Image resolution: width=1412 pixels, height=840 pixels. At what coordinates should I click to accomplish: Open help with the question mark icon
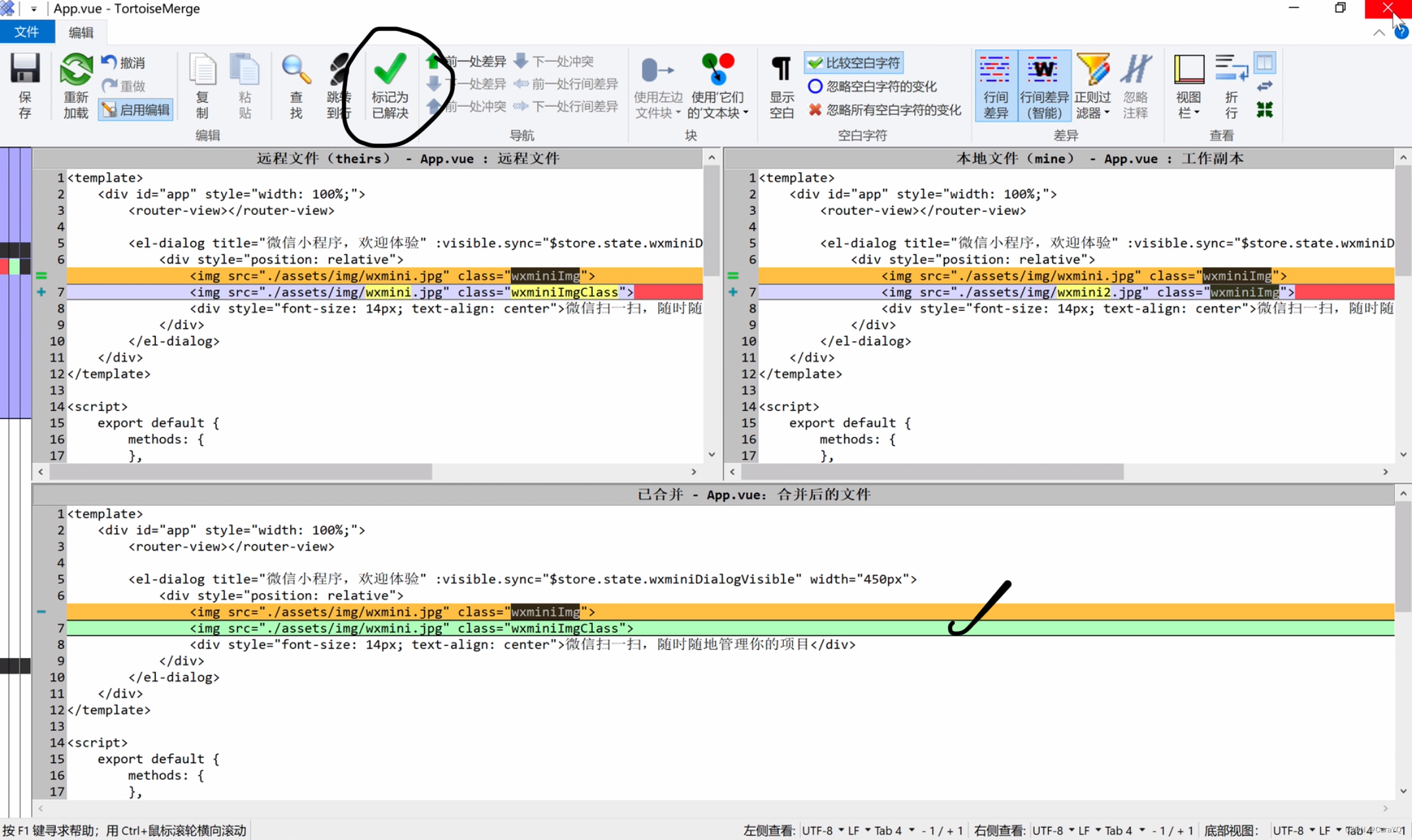tap(1401, 32)
